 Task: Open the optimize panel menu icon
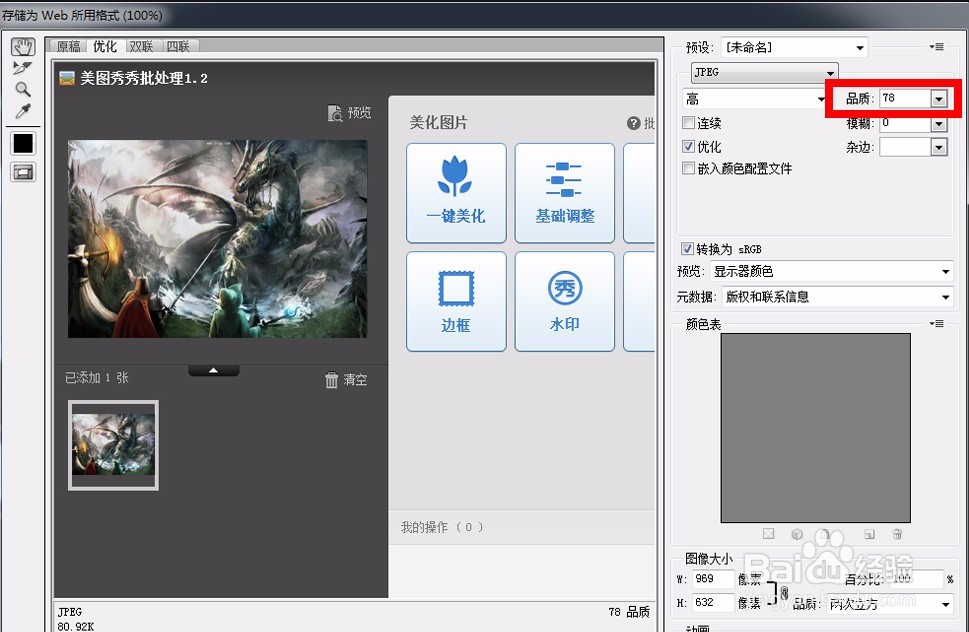click(937, 47)
